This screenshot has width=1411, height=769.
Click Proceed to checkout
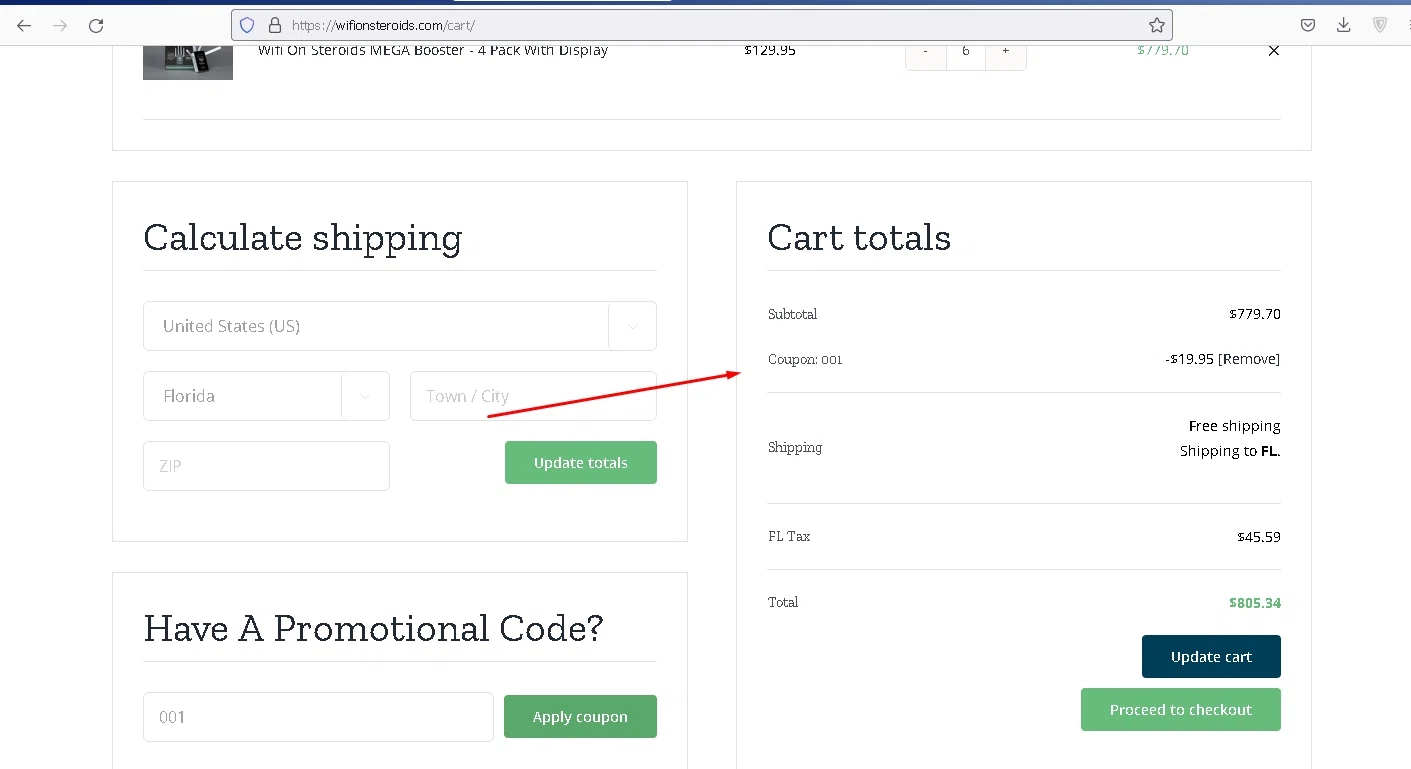(1181, 710)
